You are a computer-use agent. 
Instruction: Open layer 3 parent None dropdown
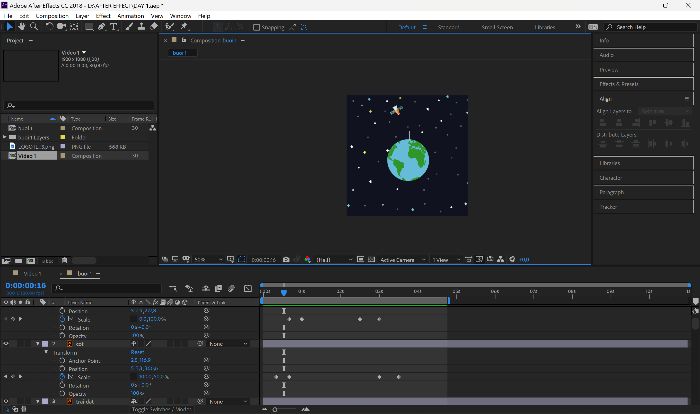click(x=228, y=401)
